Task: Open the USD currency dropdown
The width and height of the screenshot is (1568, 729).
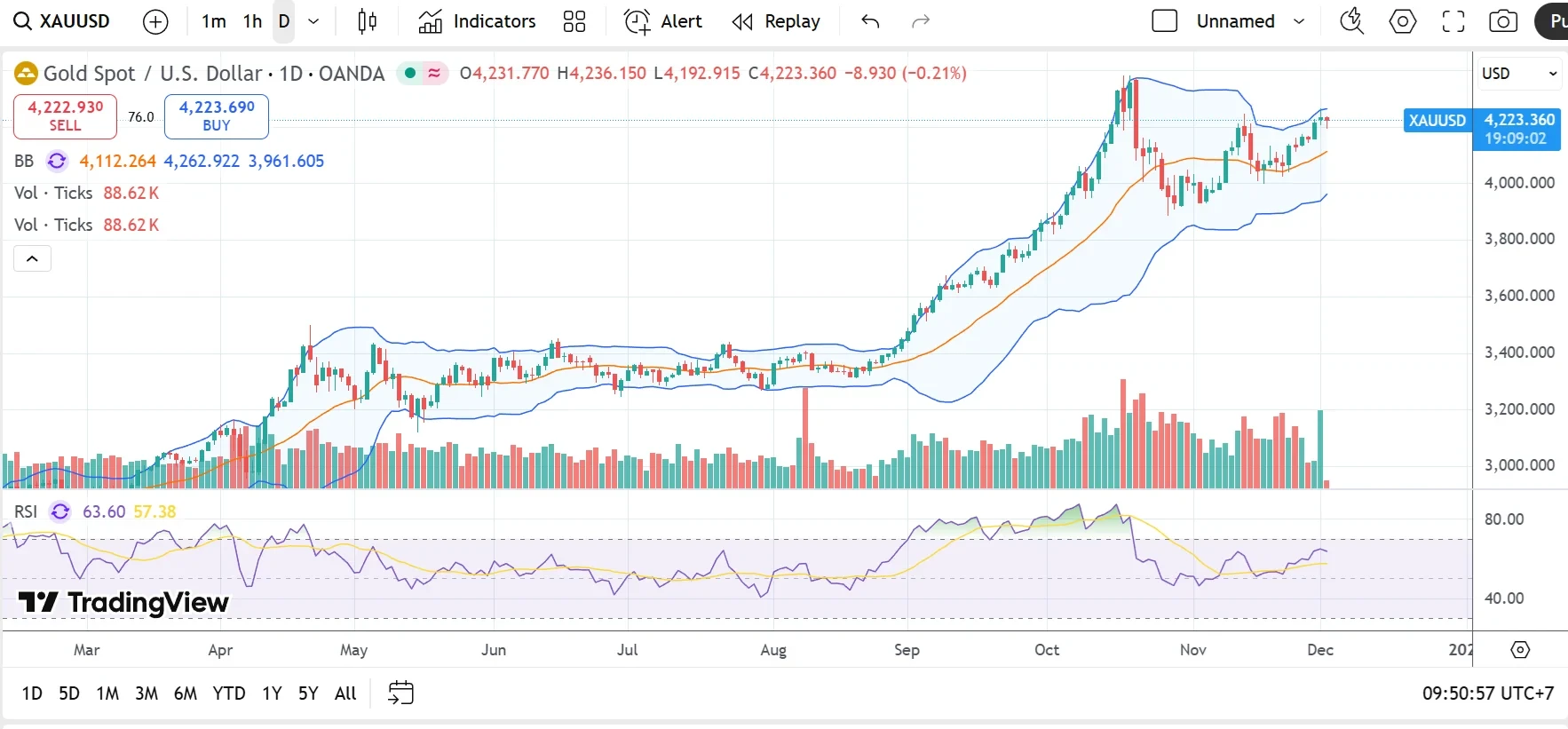Action: [1519, 74]
